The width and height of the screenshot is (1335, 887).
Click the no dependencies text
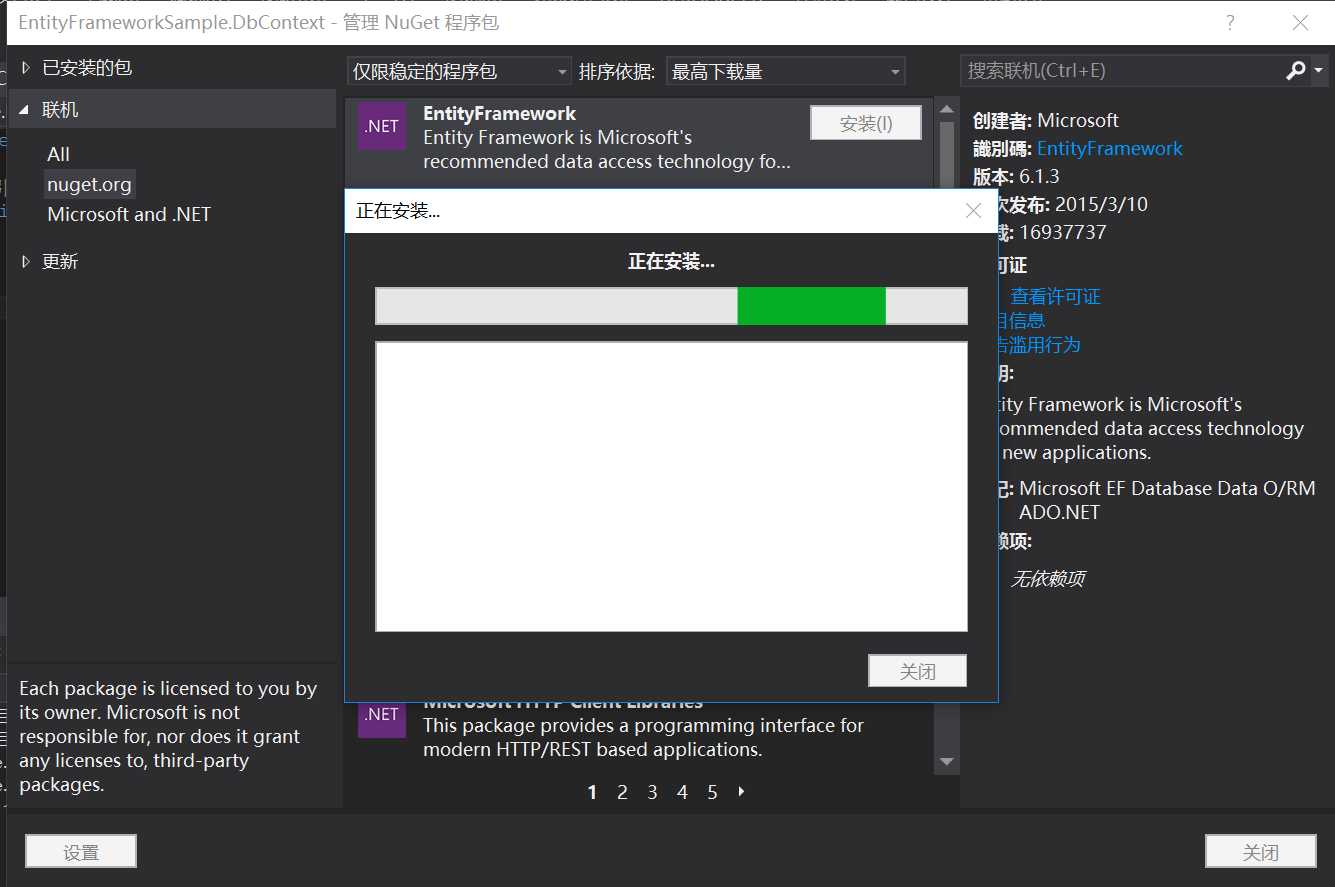1047,578
